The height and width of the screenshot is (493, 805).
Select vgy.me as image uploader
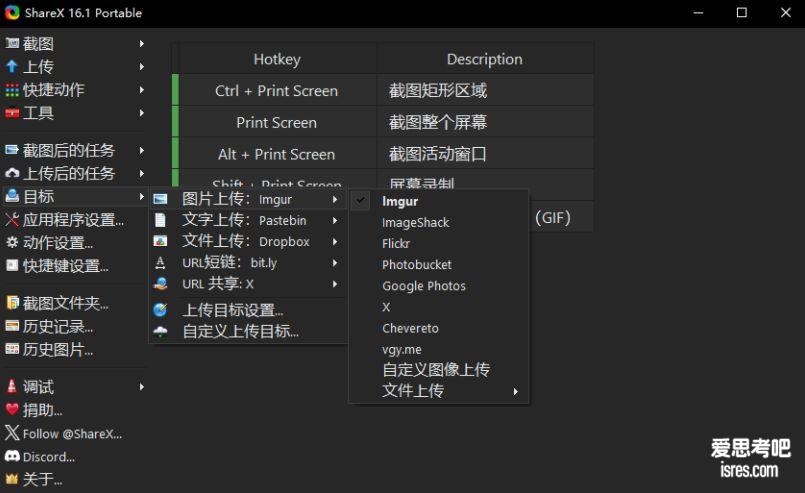[x=401, y=350]
